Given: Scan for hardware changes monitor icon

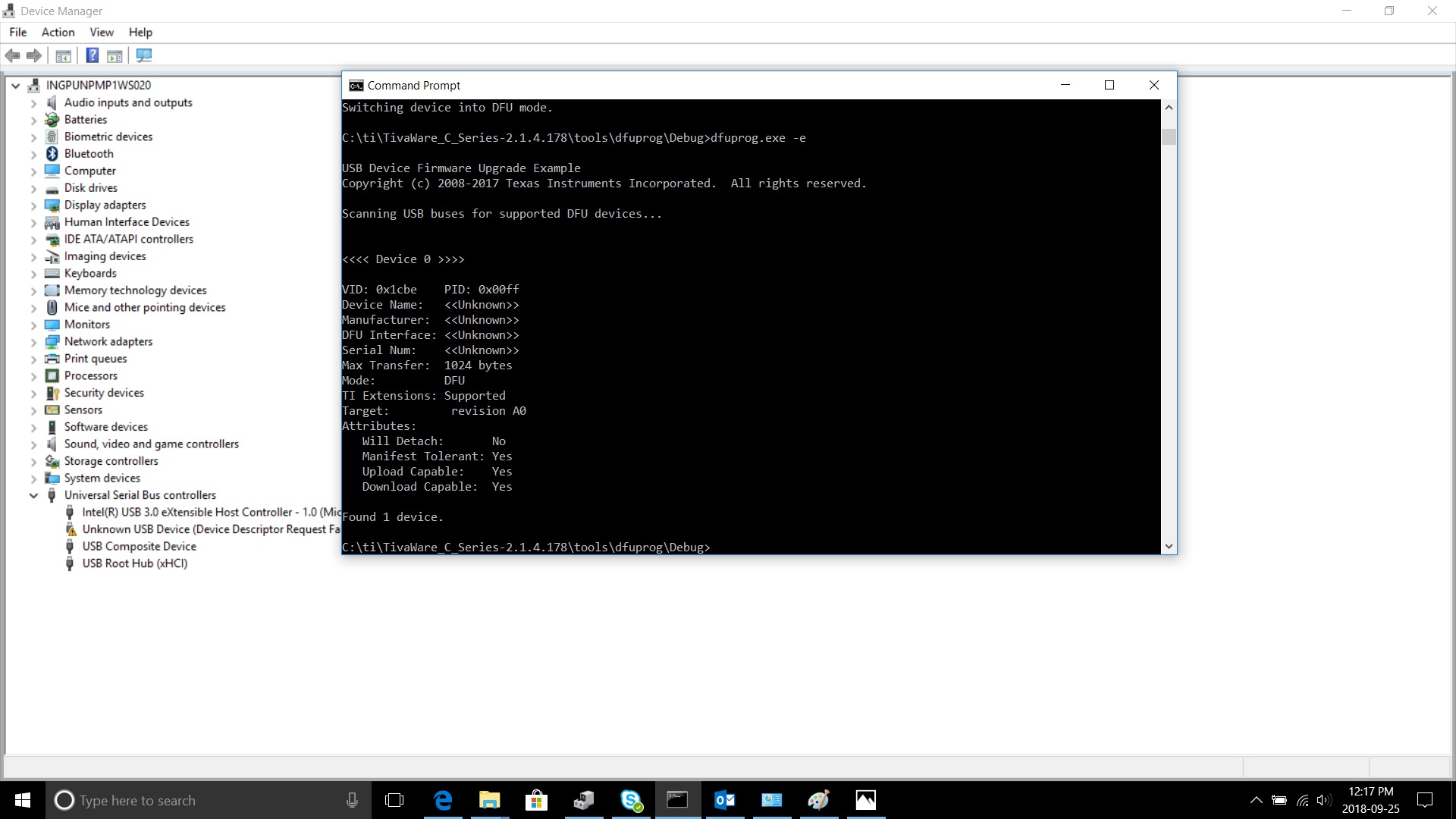Looking at the screenshot, I should click(143, 55).
